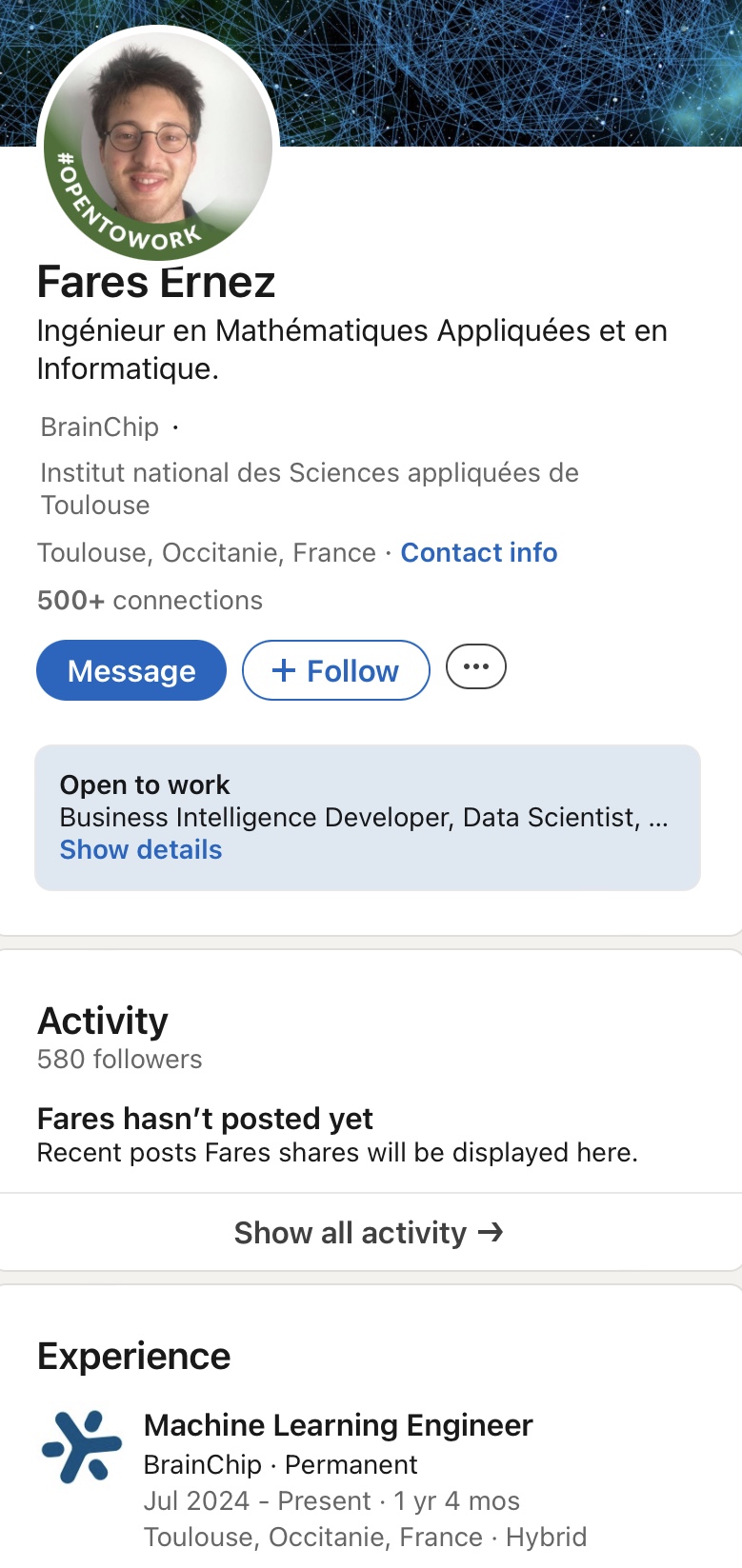Tap the Experience section heading
Image resolution: width=742 pixels, height=1568 pixels.
coord(133,1357)
